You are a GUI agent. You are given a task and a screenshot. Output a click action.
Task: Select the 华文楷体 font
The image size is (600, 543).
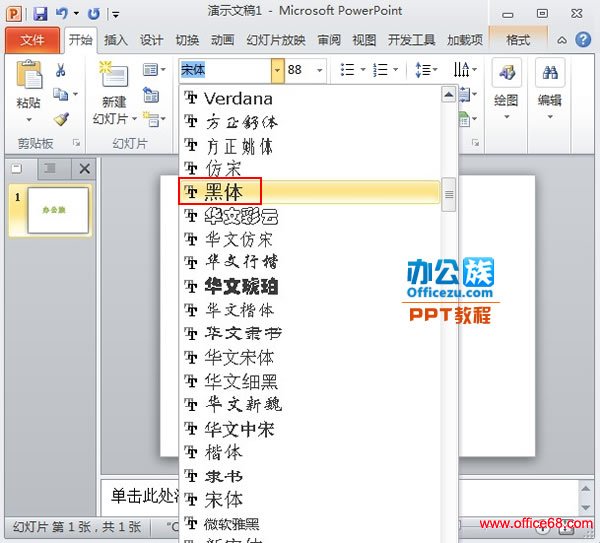tap(310, 310)
